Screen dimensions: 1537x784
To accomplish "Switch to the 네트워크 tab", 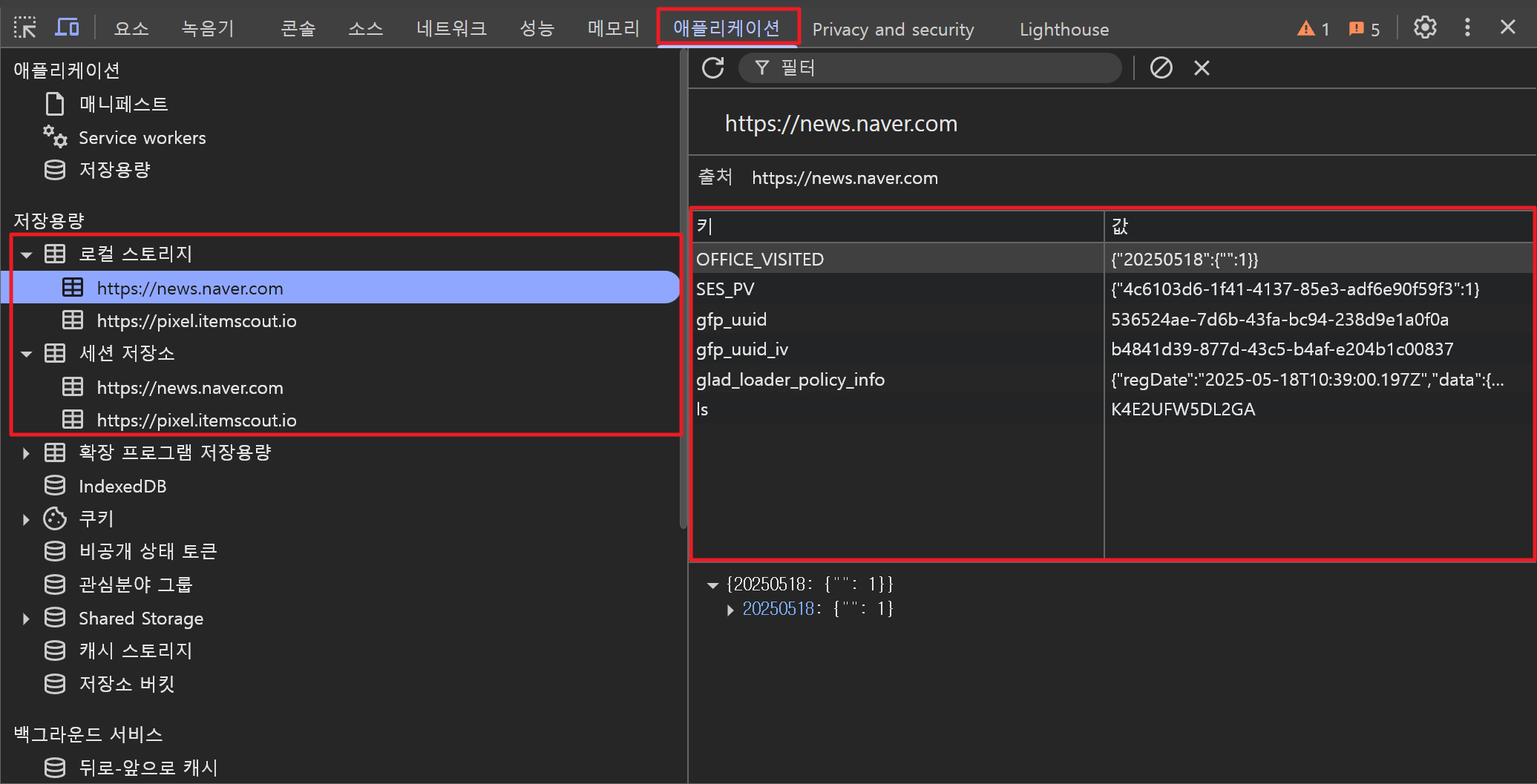I will (x=451, y=29).
